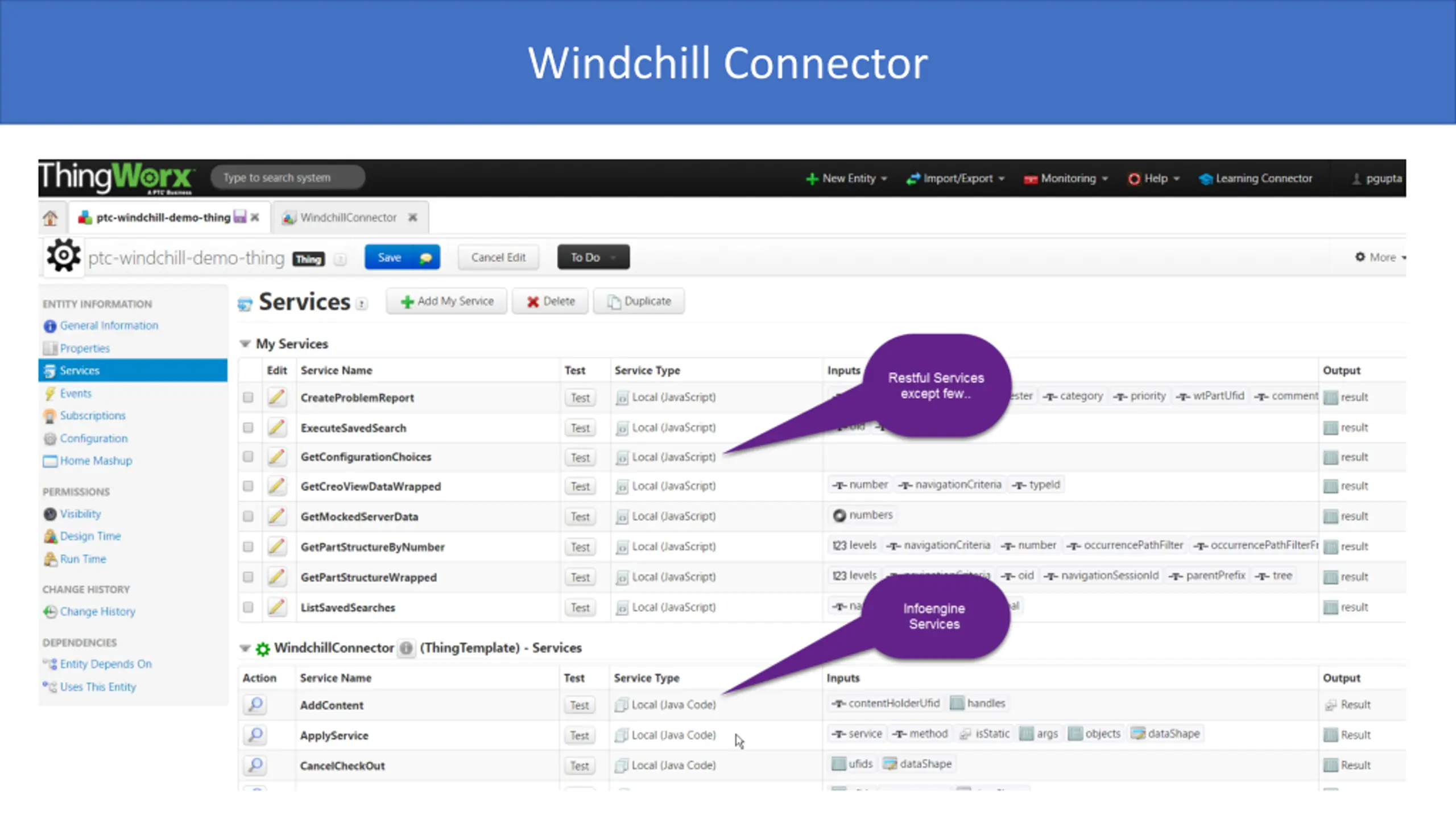Check the GetPartStructureByNumber checkbox
Screen dimensions: 1456x819
pyautogui.click(x=248, y=547)
